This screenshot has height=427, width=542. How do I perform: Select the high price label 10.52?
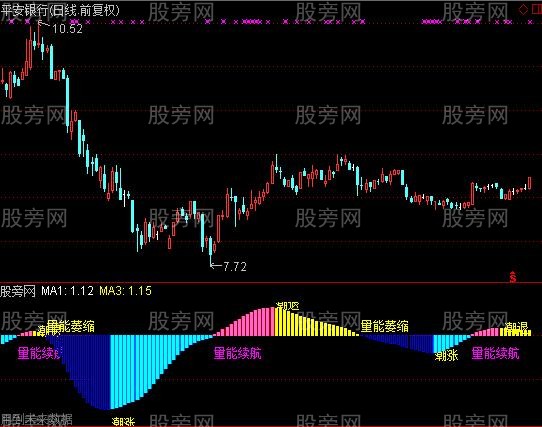[x=67, y=29]
